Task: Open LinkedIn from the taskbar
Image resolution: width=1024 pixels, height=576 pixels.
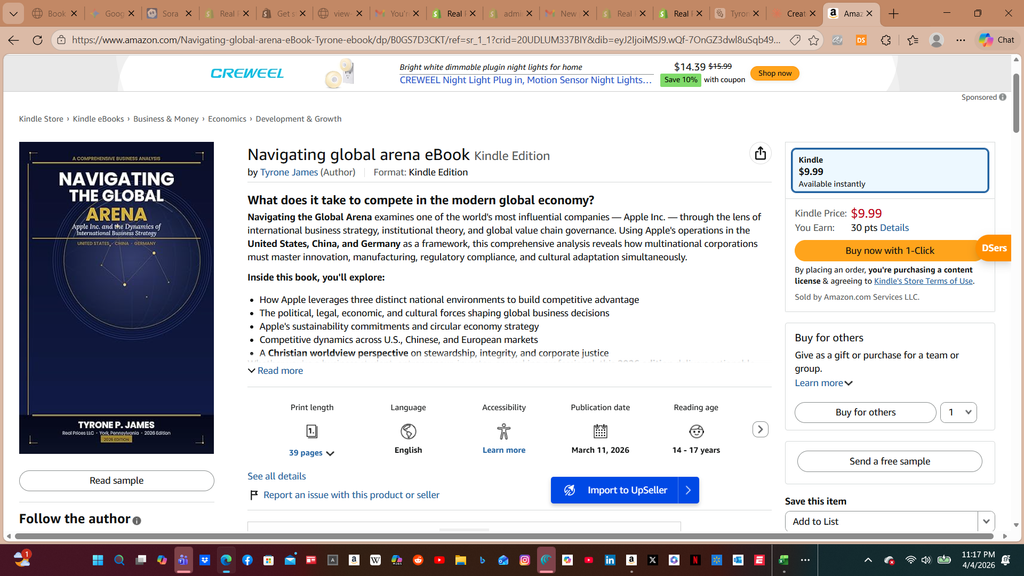Action: [x=610, y=560]
